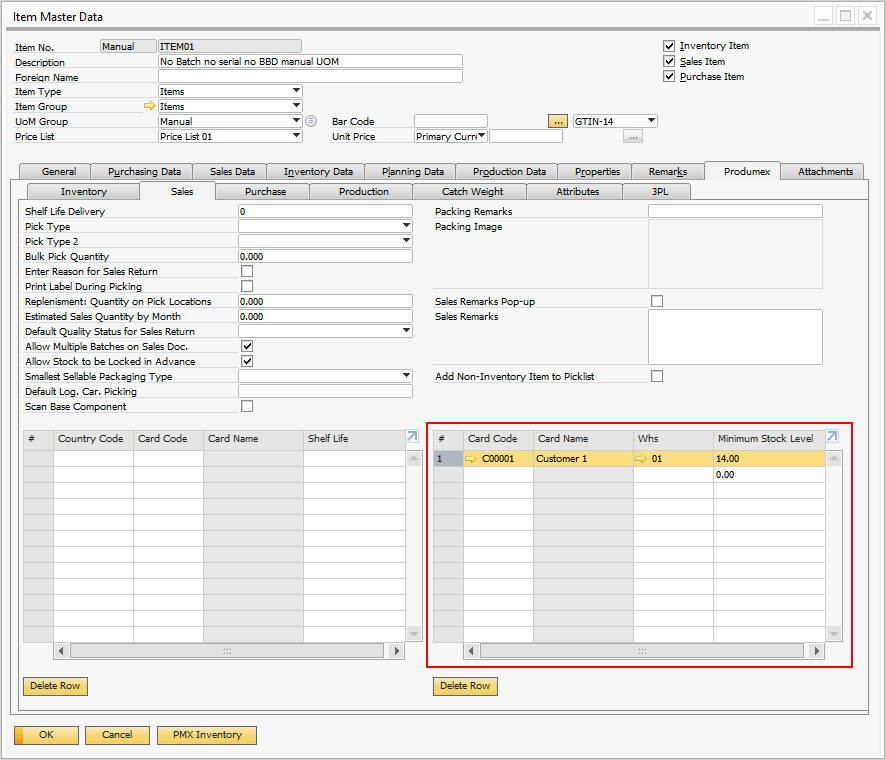Open the Price List dropdown
This screenshot has height=760, width=886.
point(296,136)
